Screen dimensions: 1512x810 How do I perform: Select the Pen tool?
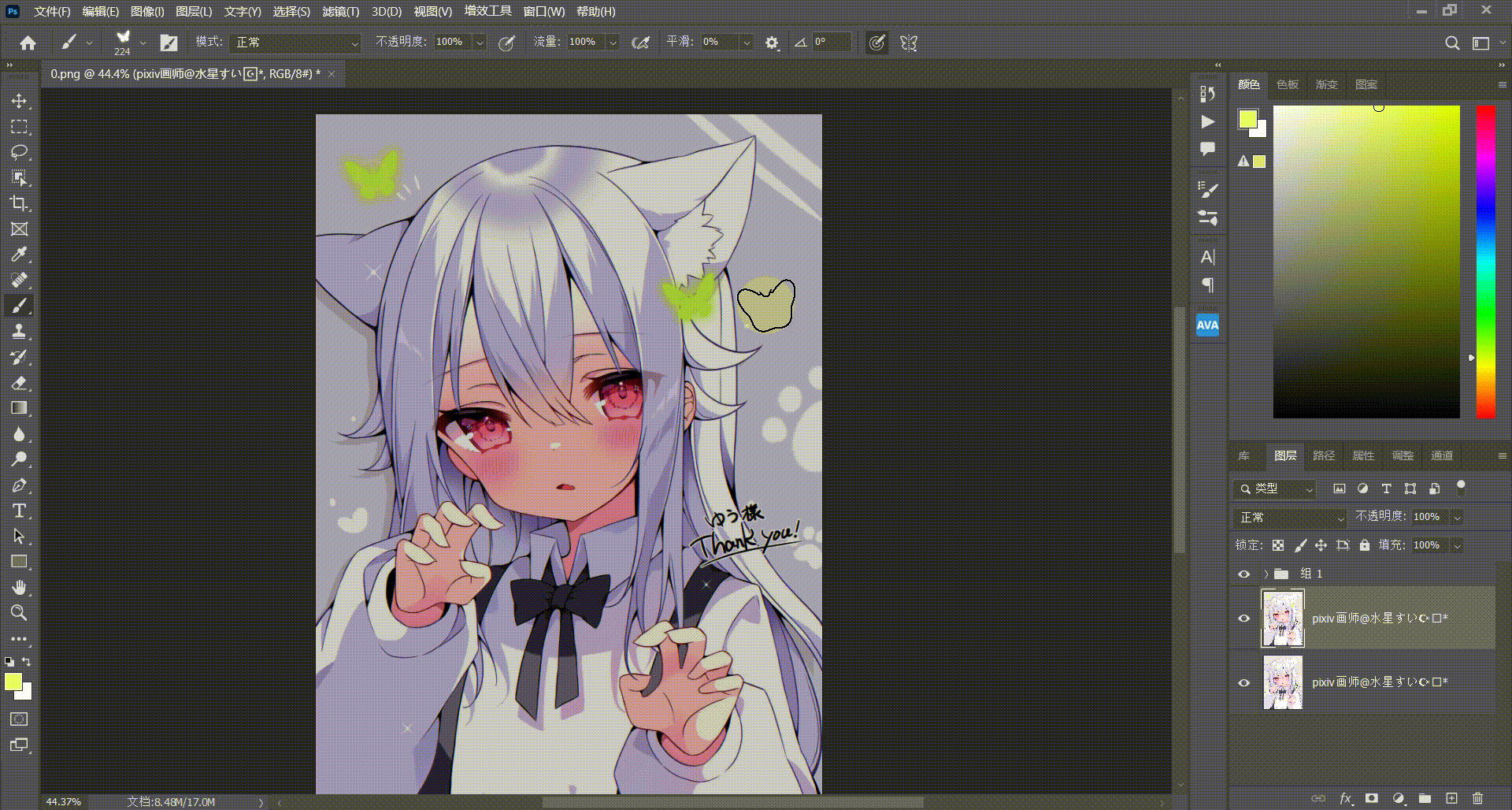[x=19, y=485]
